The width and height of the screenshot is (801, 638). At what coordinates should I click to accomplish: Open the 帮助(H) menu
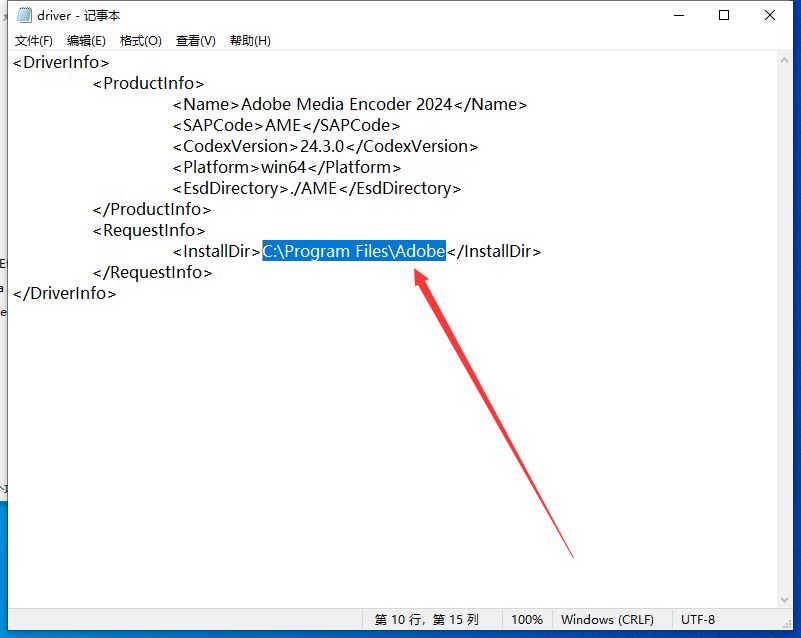pyautogui.click(x=250, y=41)
